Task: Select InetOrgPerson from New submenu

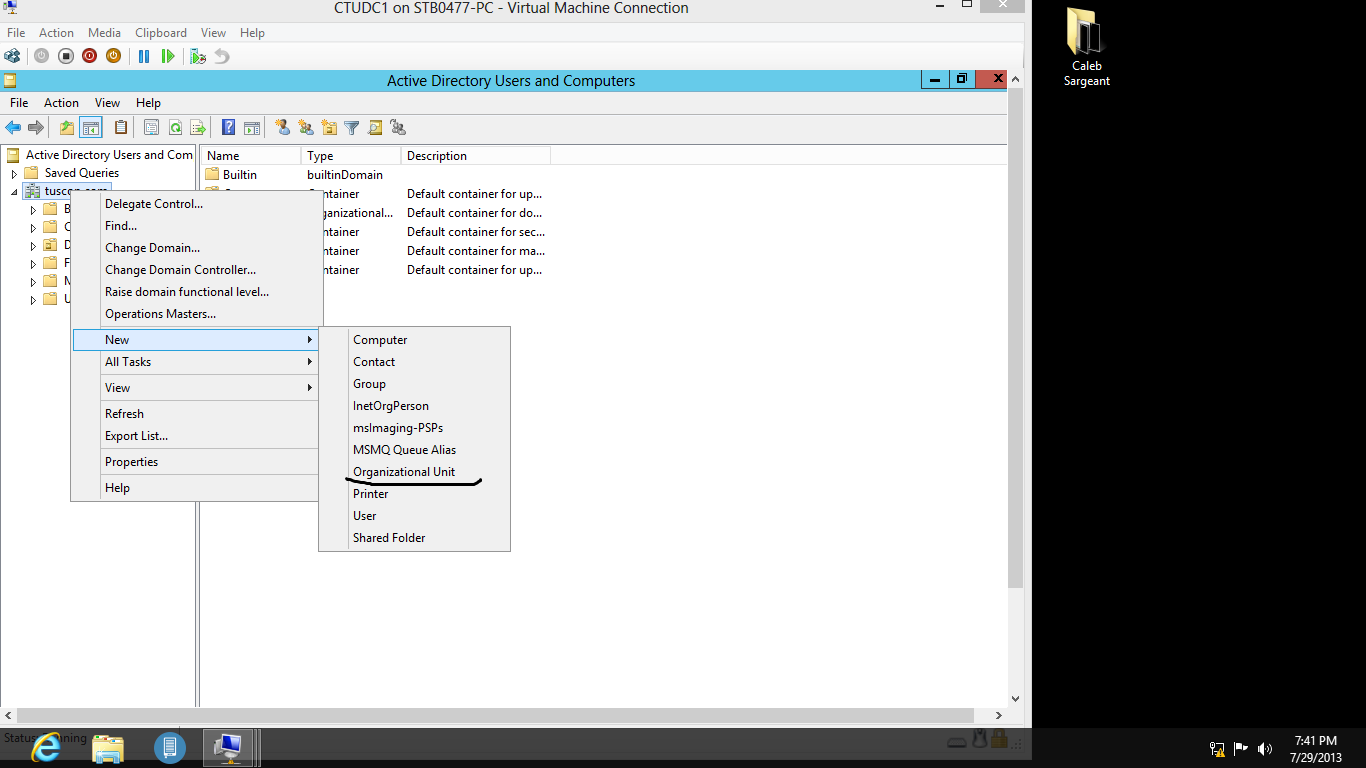Action: (414, 406)
